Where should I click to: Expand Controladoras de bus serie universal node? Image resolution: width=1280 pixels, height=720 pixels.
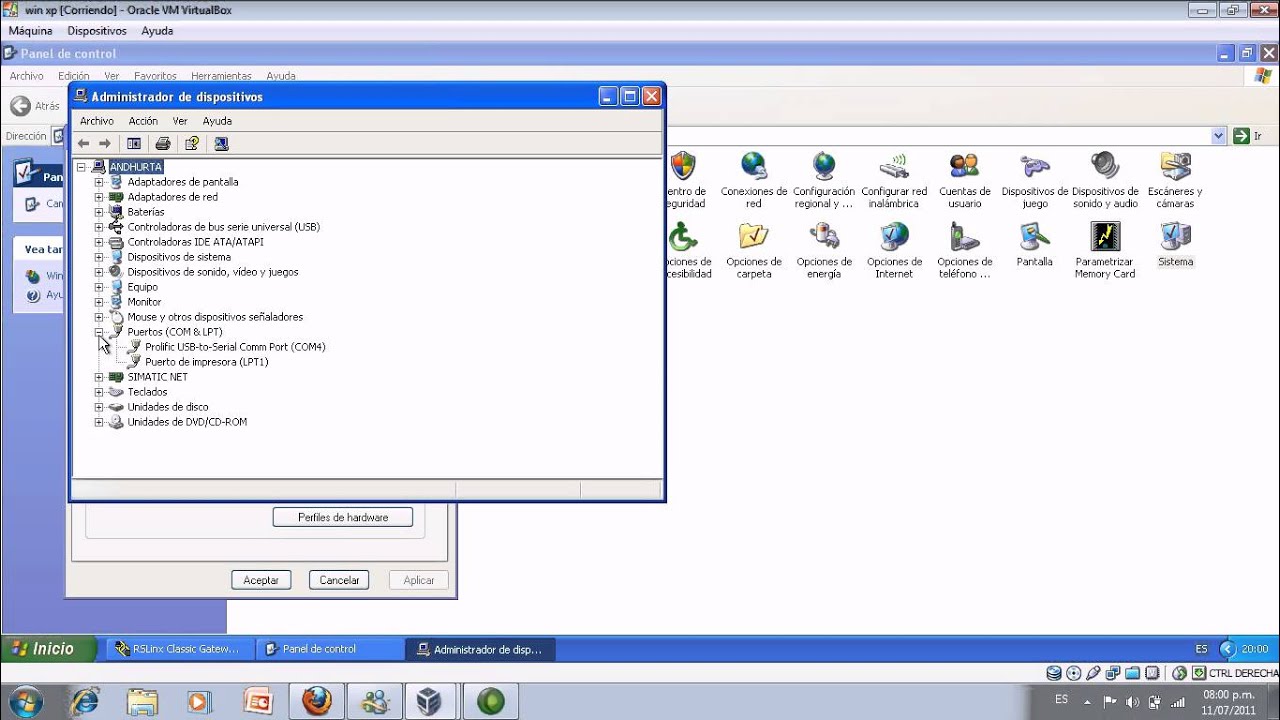point(99,227)
